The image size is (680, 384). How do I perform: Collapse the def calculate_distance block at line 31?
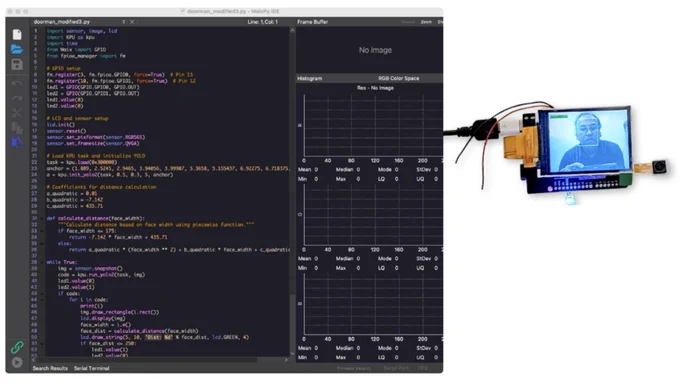pyautogui.click(x=42, y=218)
